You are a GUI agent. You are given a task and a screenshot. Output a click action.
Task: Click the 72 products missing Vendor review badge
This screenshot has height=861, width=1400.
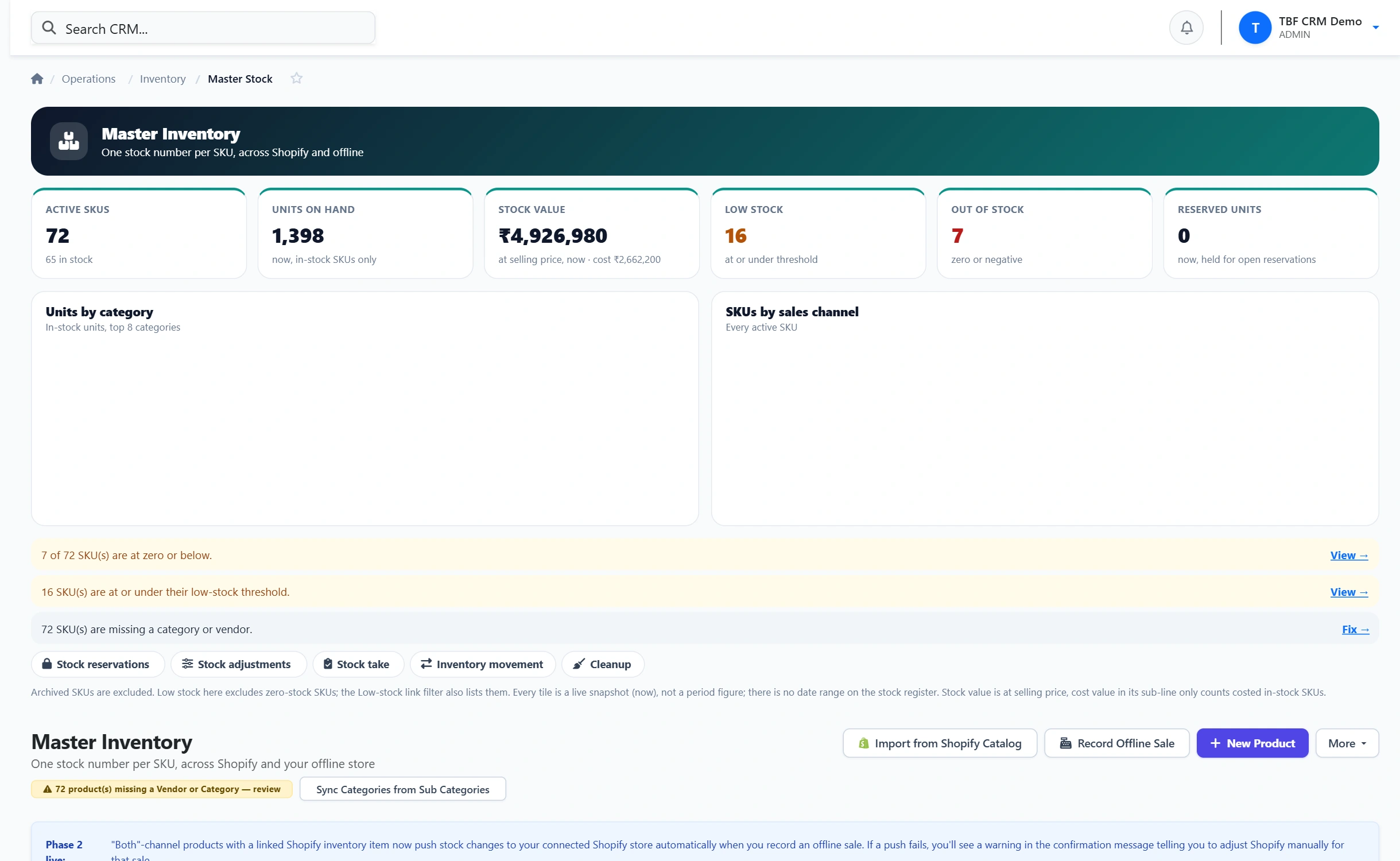point(162,789)
